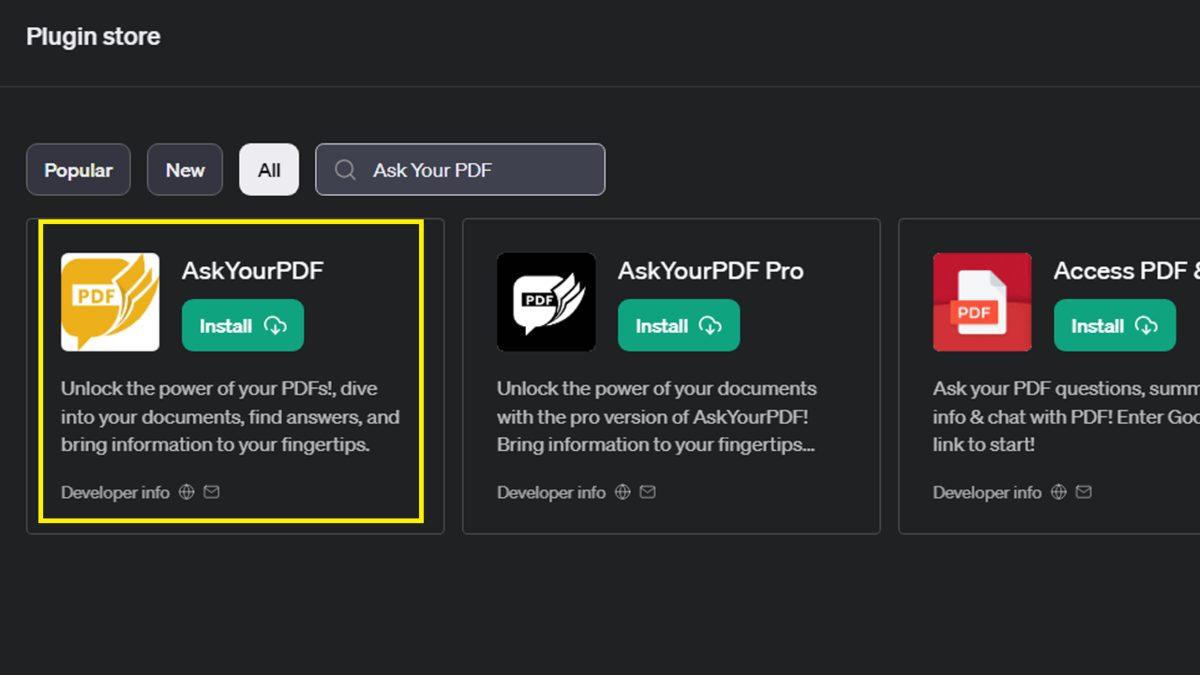
Task: Open AskYourPDF Pro developer website globe icon
Action: point(622,492)
